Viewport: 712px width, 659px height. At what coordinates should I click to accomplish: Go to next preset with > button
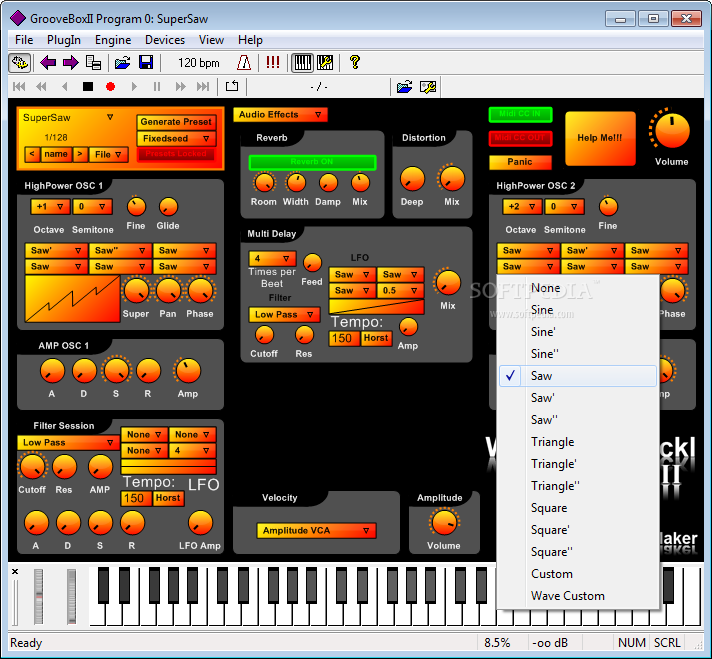[80, 154]
